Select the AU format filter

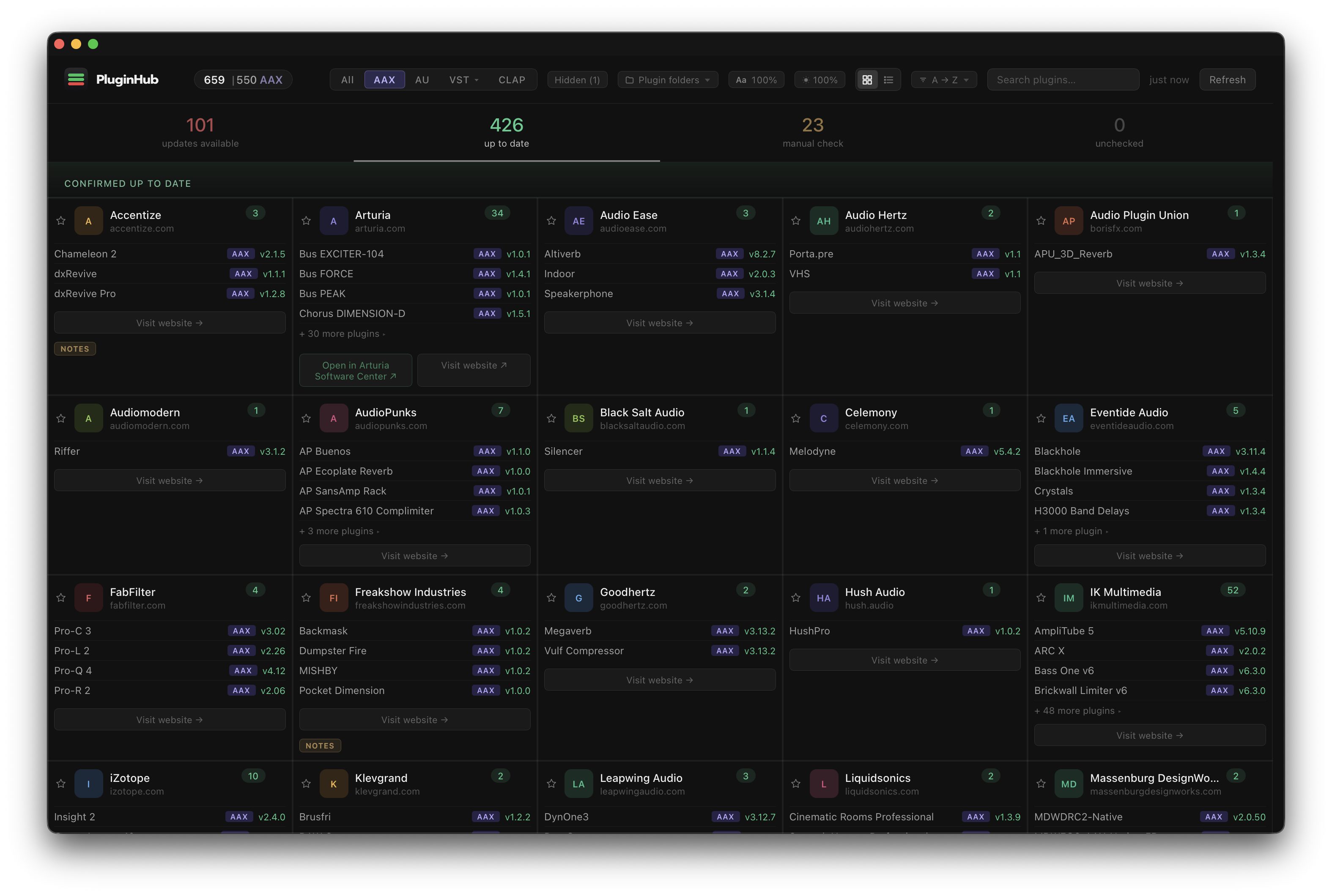point(422,80)
